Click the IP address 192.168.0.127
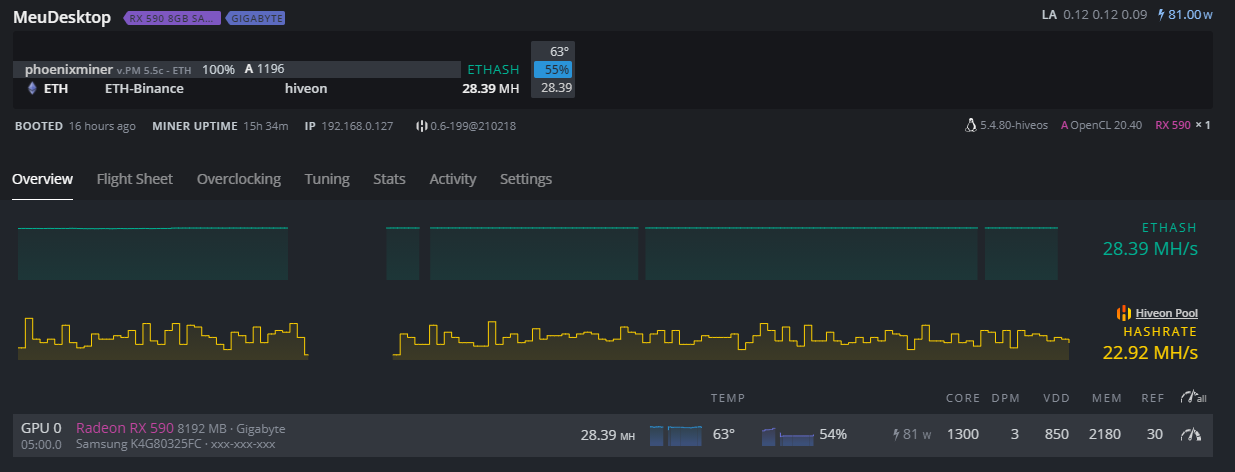This screenshot has width=1235, height=472. click(x=357, y=126)
